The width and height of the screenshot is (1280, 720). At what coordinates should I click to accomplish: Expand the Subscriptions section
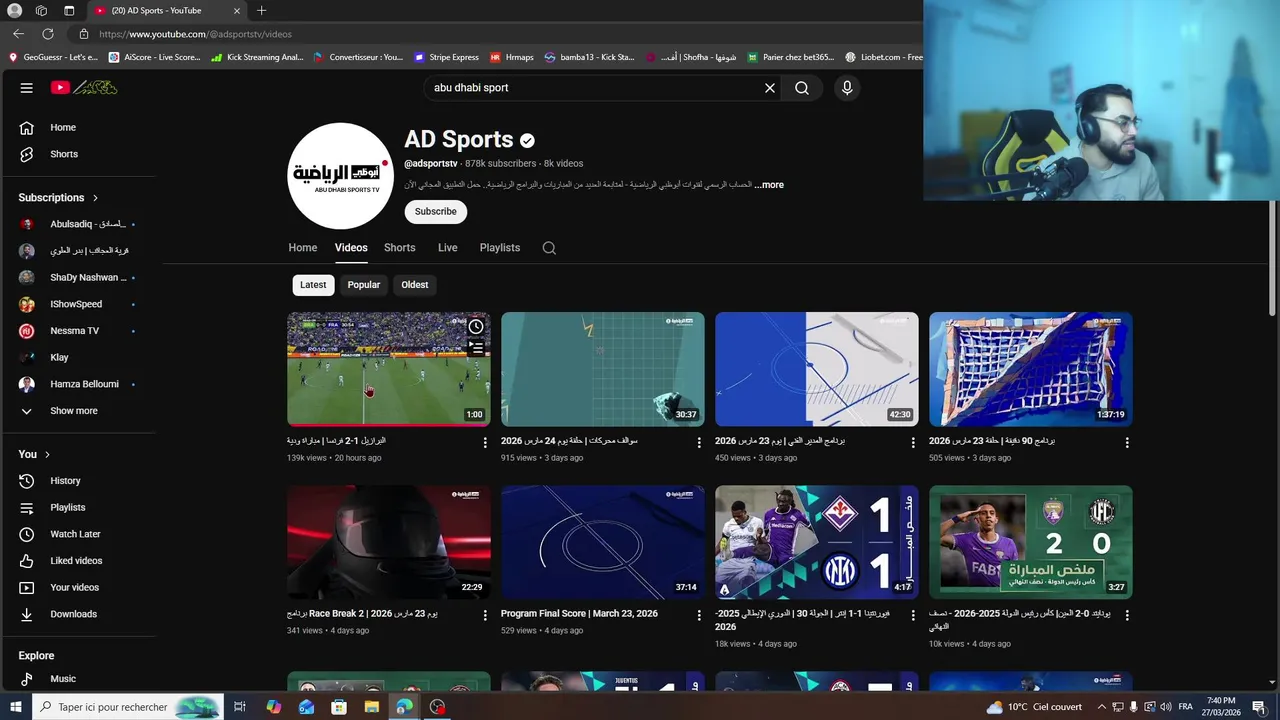pos(59,198)
